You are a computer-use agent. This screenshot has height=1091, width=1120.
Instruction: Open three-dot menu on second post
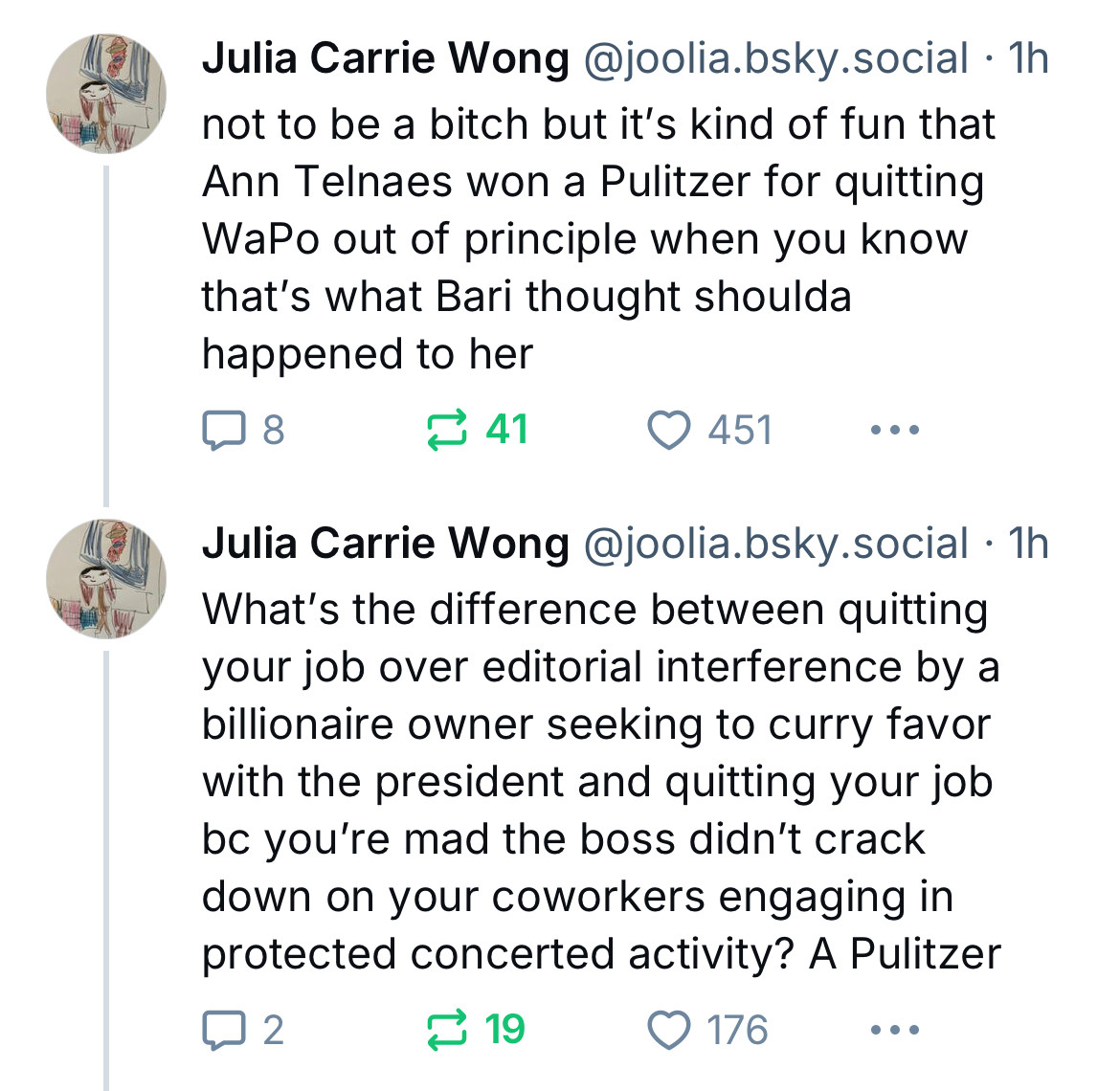895,1030
